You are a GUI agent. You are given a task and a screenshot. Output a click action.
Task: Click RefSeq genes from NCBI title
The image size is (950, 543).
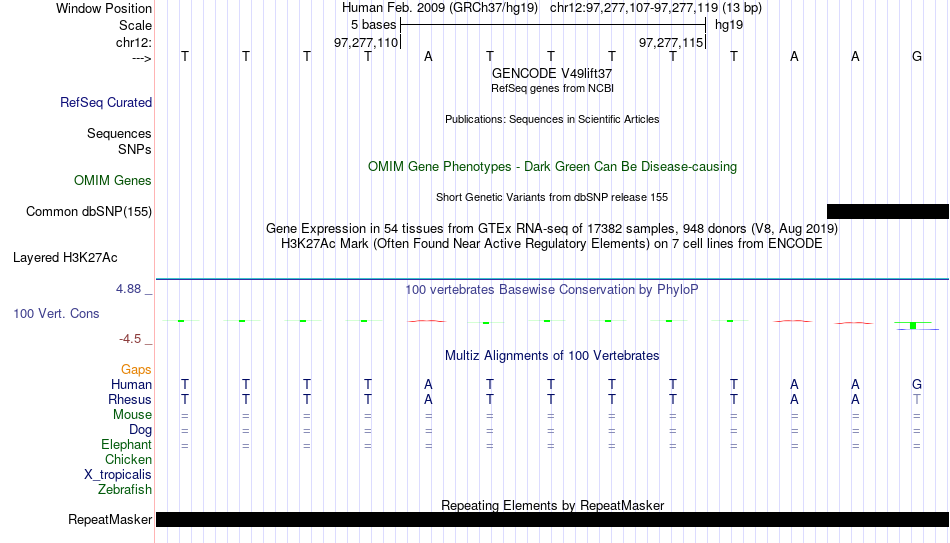click(552, 88)
